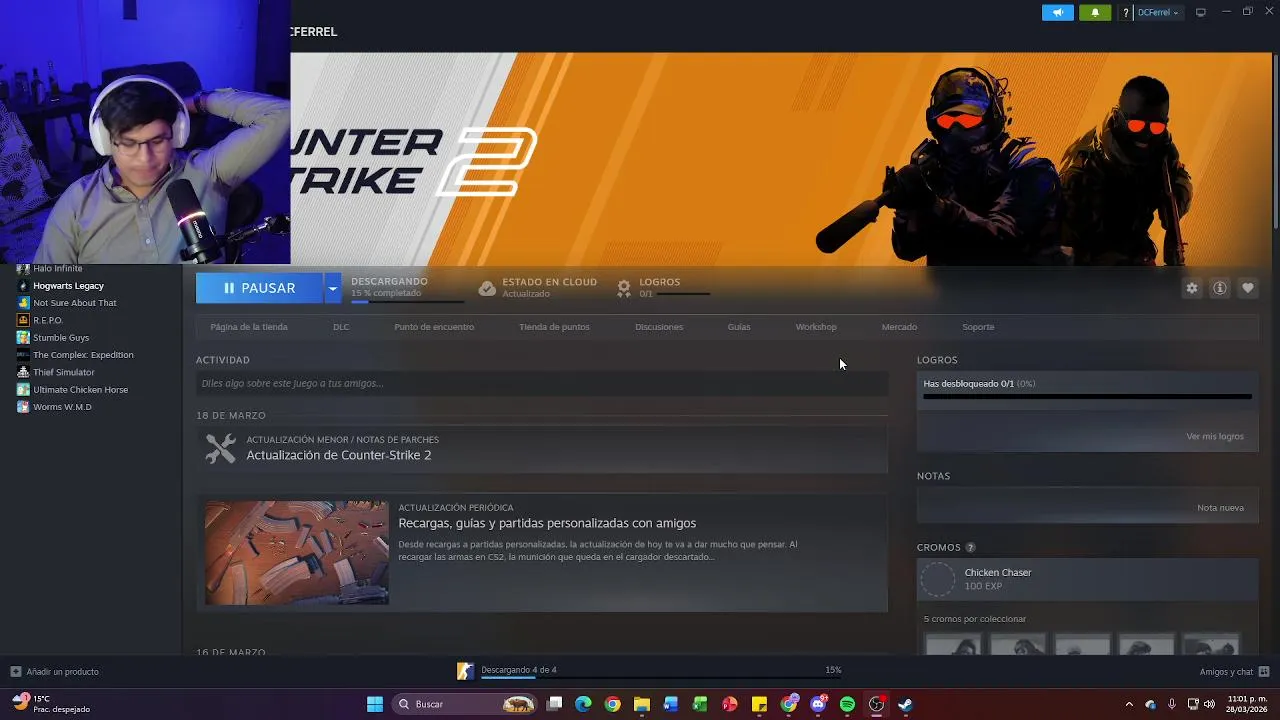Select Not Sure About That in library

(75, 303)
